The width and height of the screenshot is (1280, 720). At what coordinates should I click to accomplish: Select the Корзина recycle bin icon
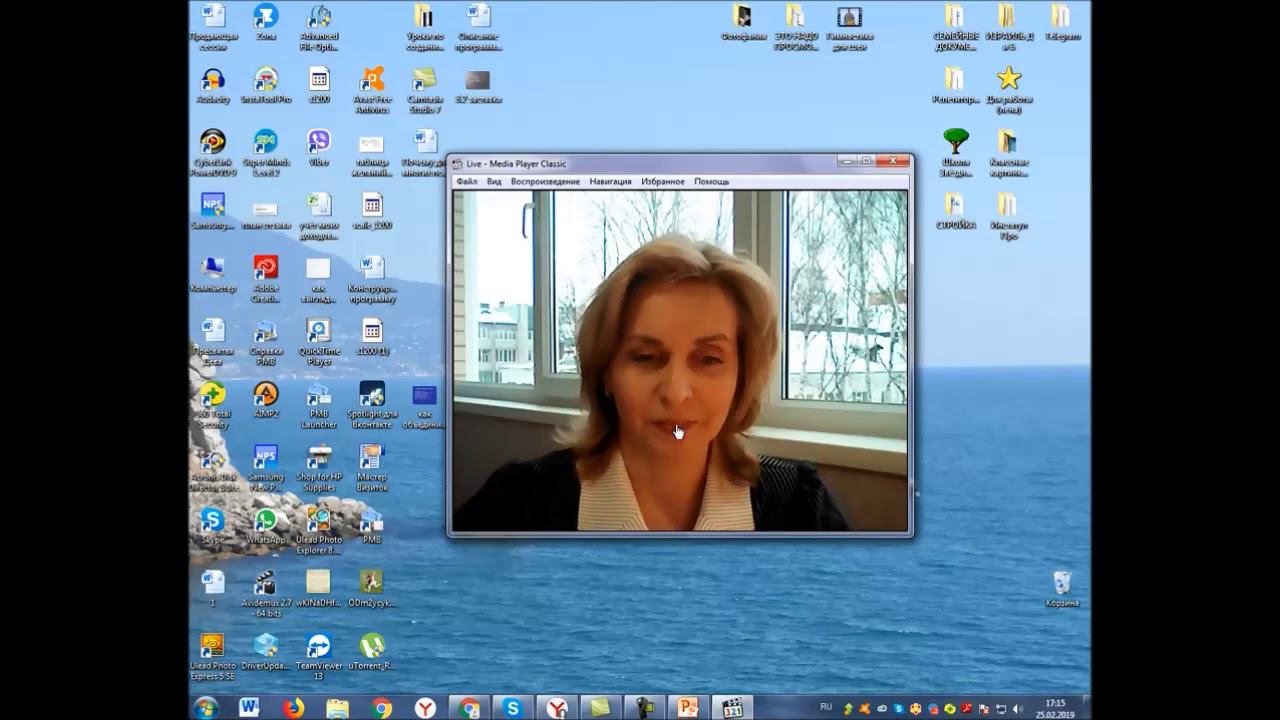1062,588
